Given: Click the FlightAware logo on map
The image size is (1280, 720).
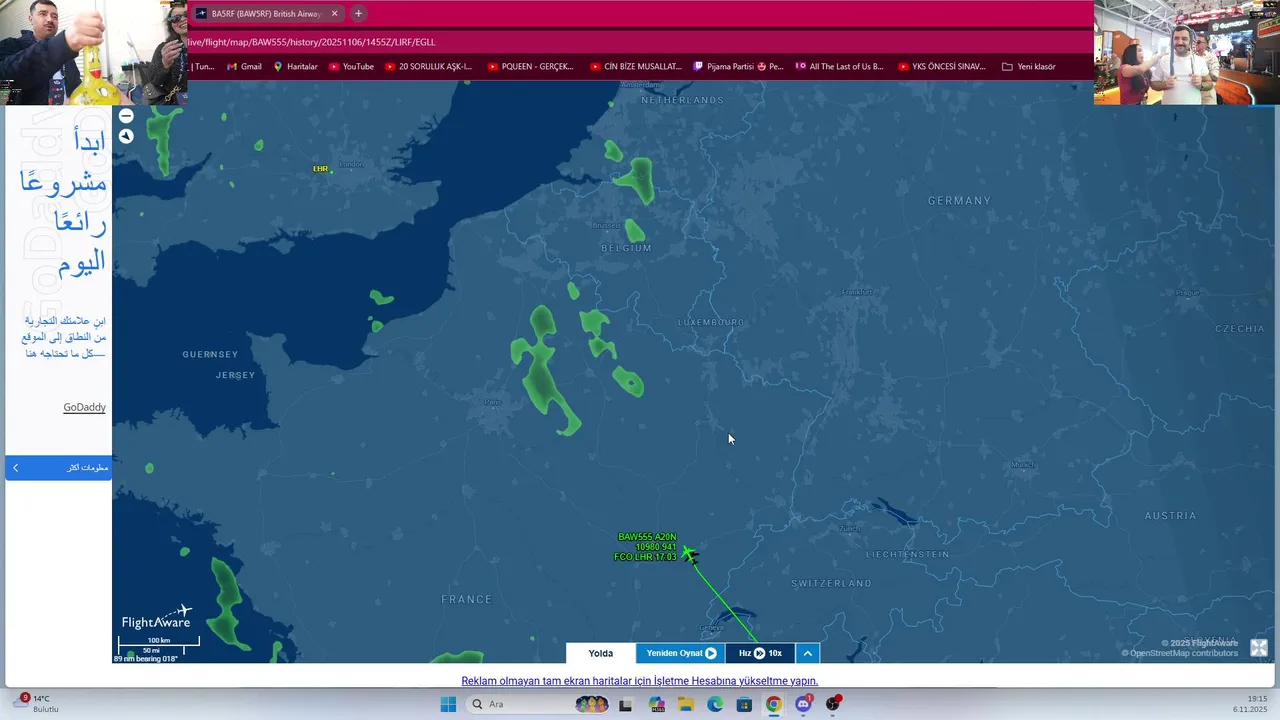Looking at the screenshot, I should [156, 617].
